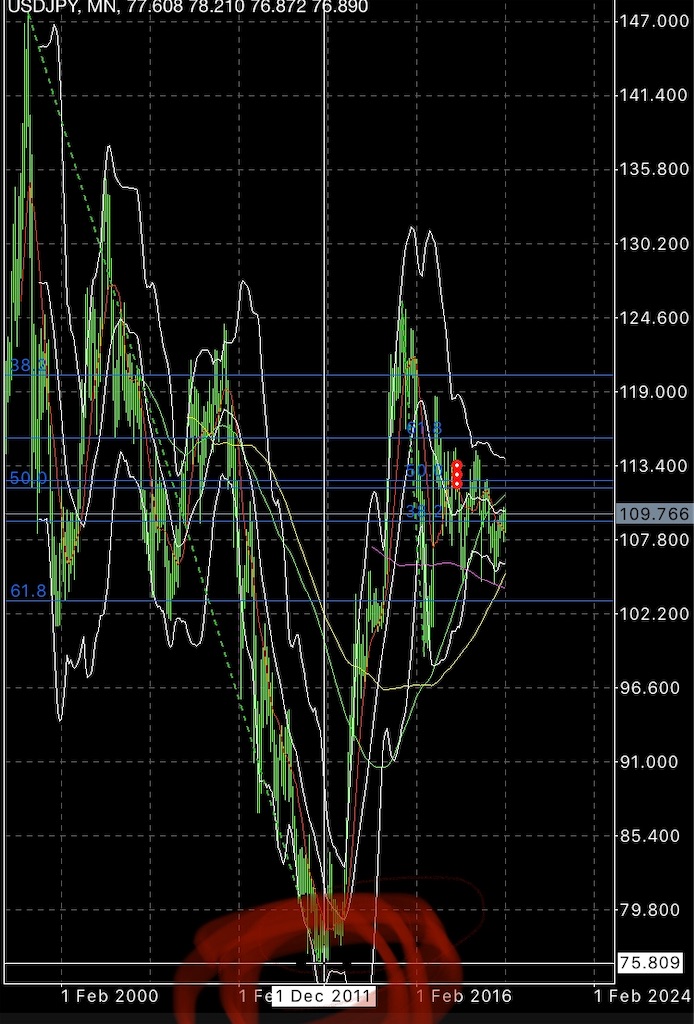
Task: Select the 113.400 price axis label
Action: click(655, 465)
